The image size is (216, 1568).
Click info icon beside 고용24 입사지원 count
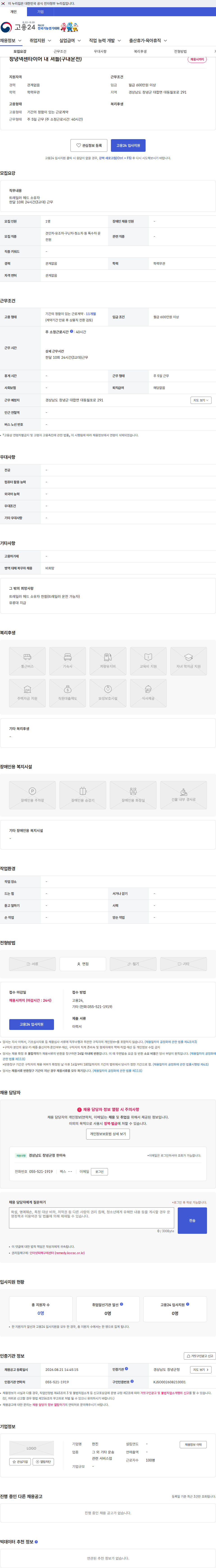187,1304
